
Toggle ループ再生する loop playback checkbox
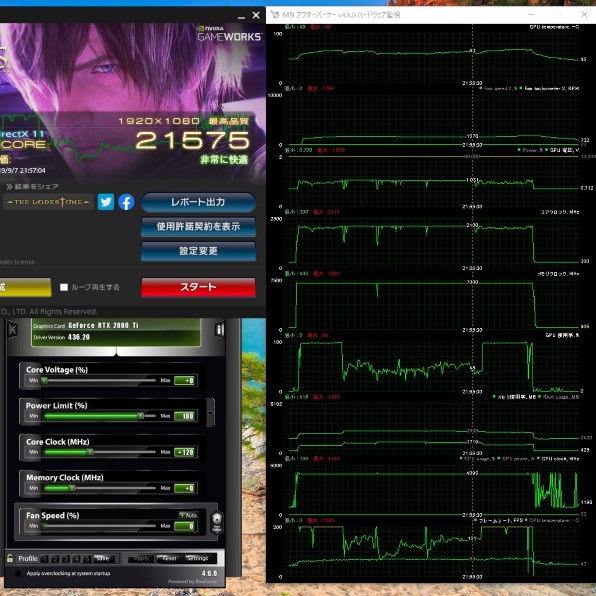[x=64, y=287]
